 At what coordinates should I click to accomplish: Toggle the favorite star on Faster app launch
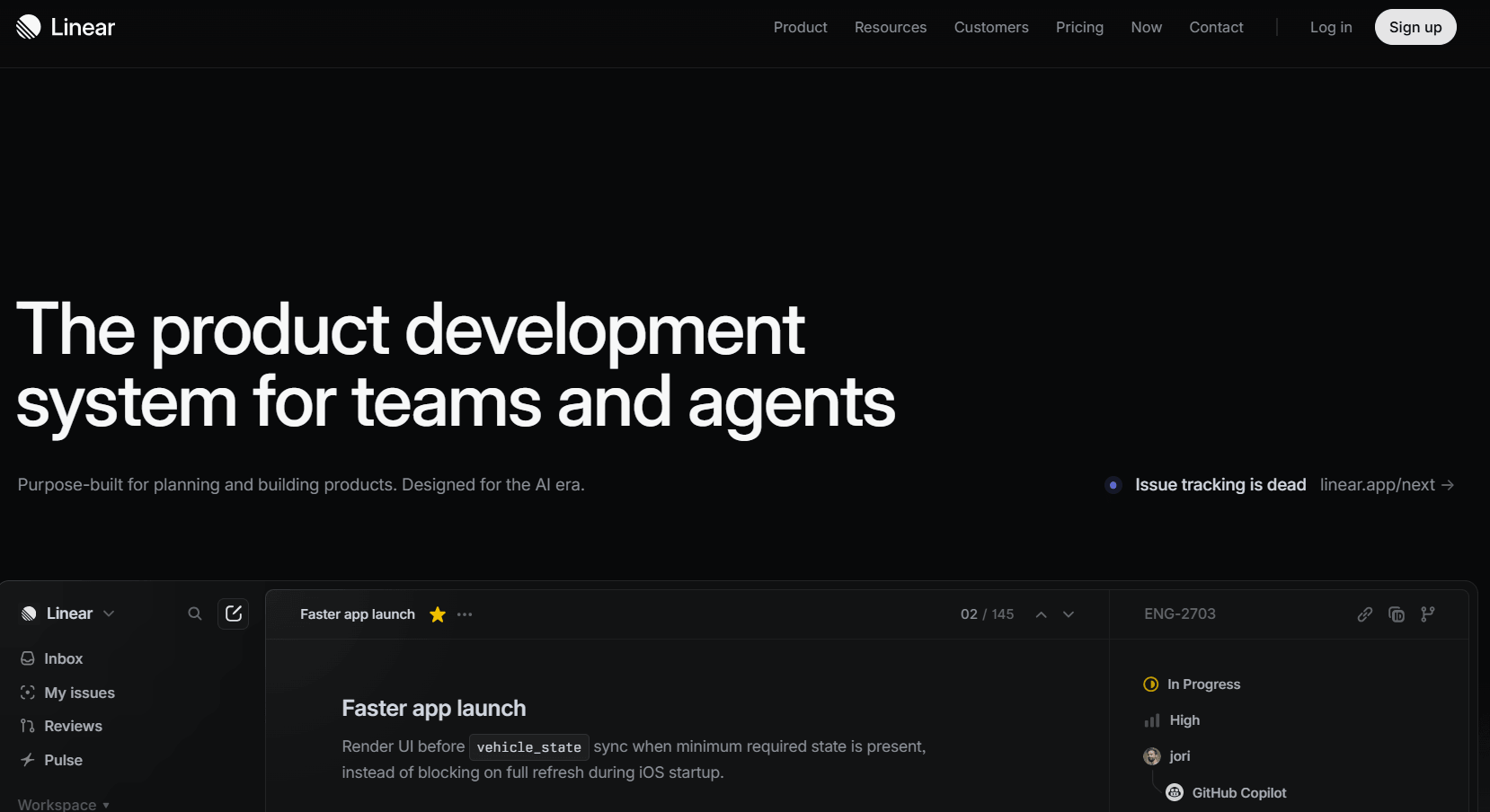(x=438, y=614)
